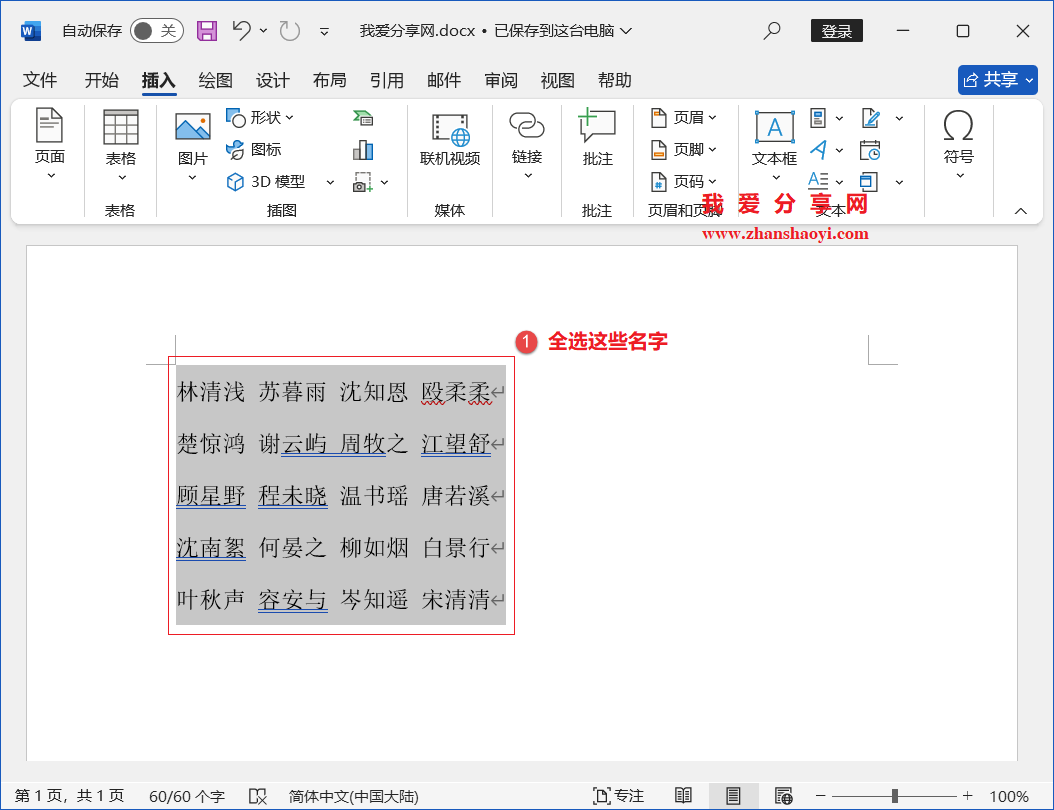This screenshot has height=810, width=1054.
Task: Expand the 3D 模型 dropdown arrow
Action: pos(330,182)
